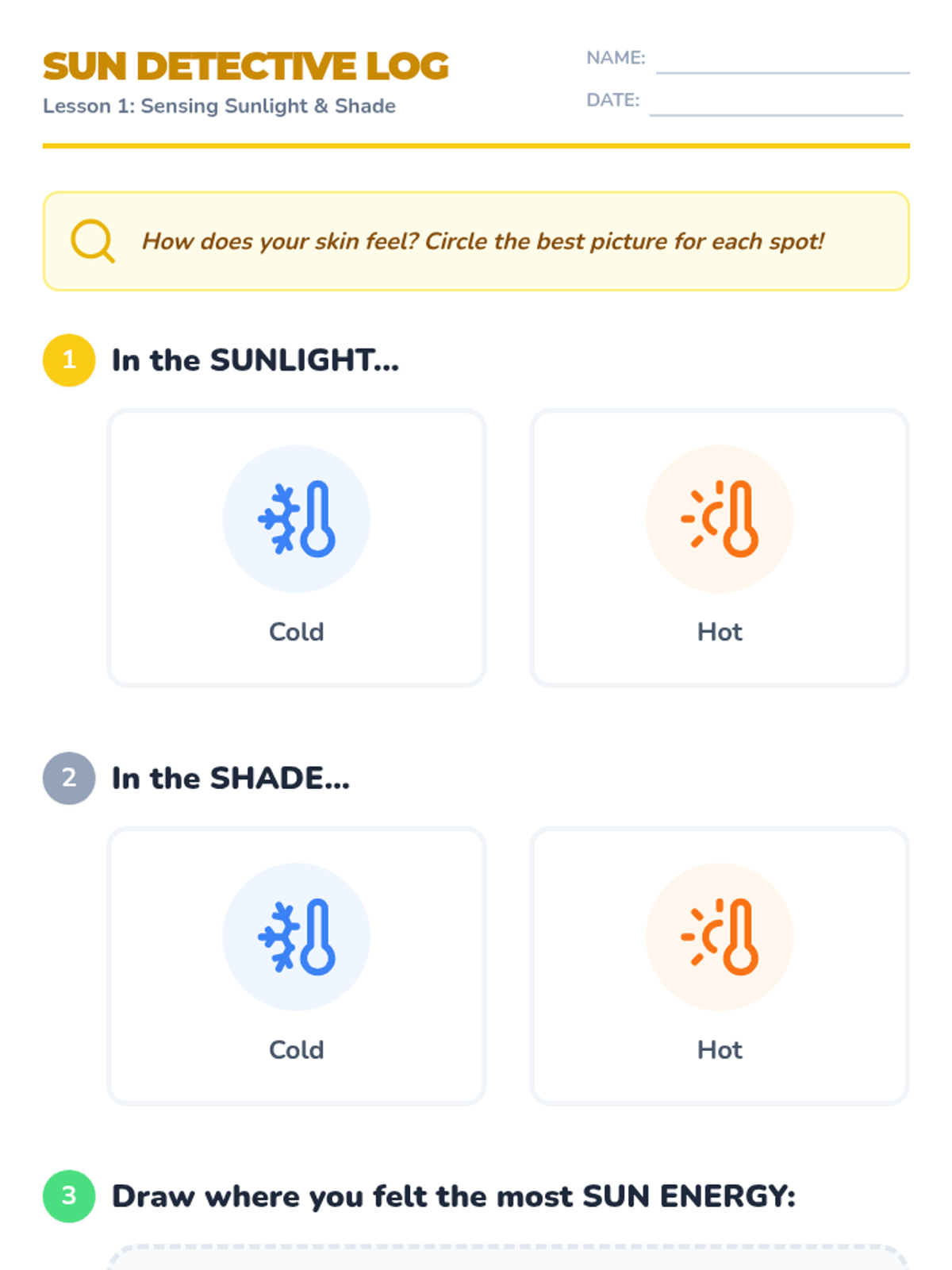Click the SUN DETECTIVE LOG title
The width and height of the screenshot is (952, 1270).
click(x=246, y=66)
